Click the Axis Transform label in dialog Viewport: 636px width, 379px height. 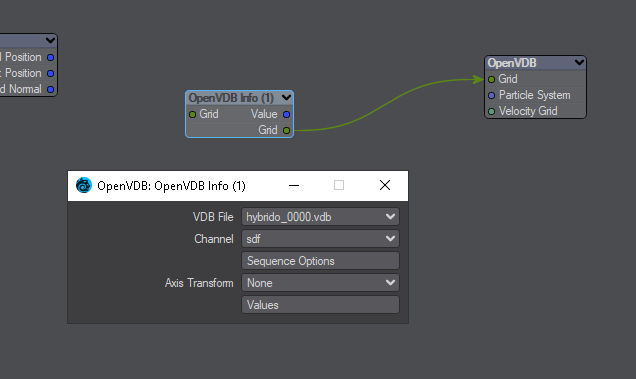pos(199,283)
